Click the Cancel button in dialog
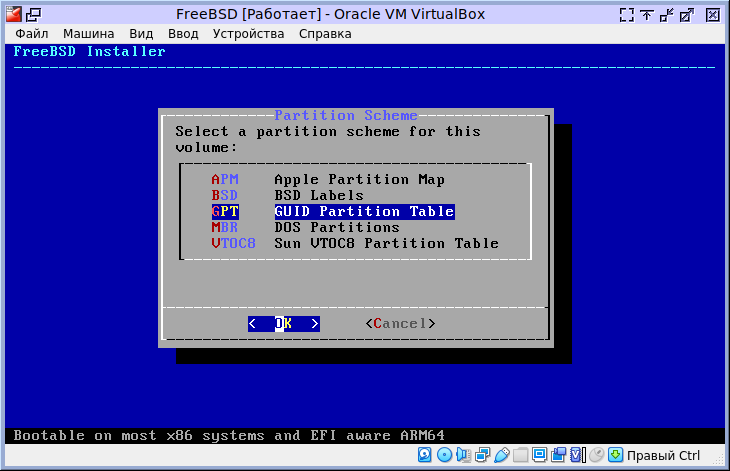730x471 pixels. point(400,323)
